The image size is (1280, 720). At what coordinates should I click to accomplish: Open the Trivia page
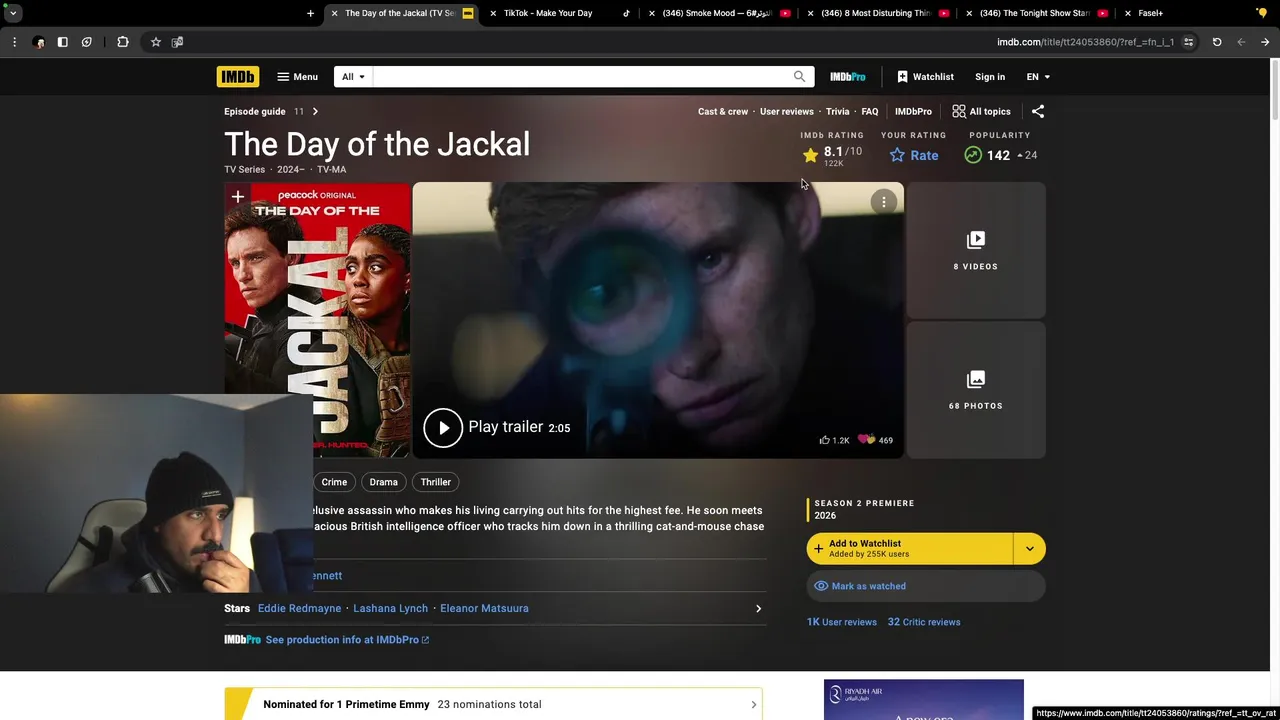[x=838, y=112]
